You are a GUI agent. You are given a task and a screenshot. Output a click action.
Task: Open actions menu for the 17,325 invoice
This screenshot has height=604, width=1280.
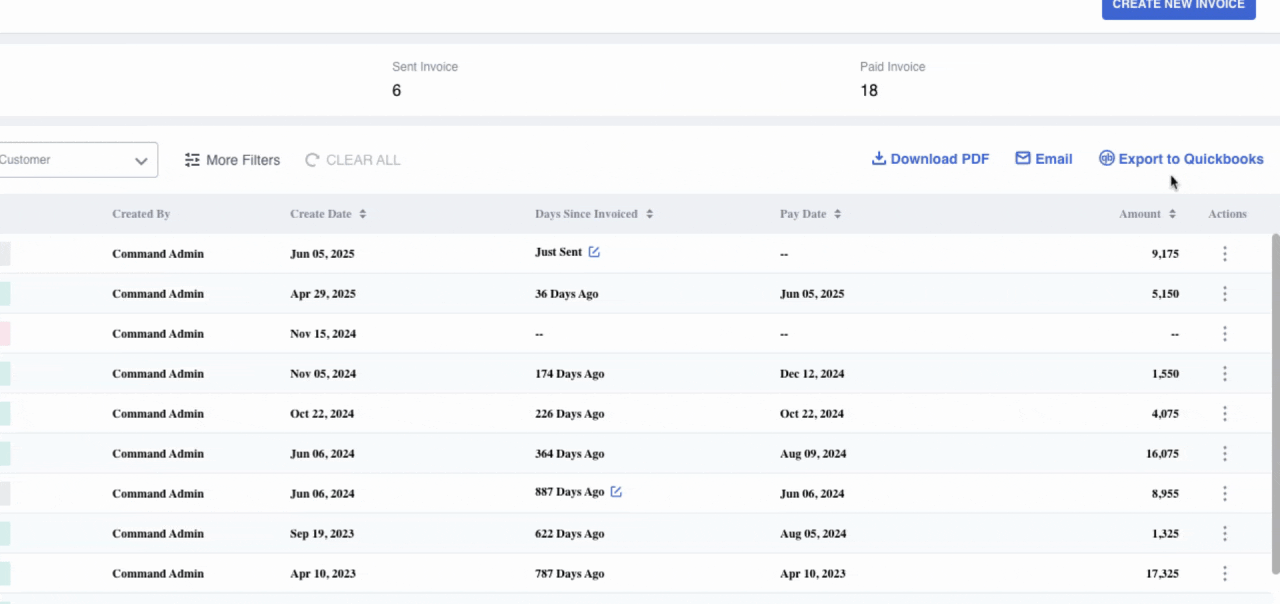click(x=1225, y=574)
